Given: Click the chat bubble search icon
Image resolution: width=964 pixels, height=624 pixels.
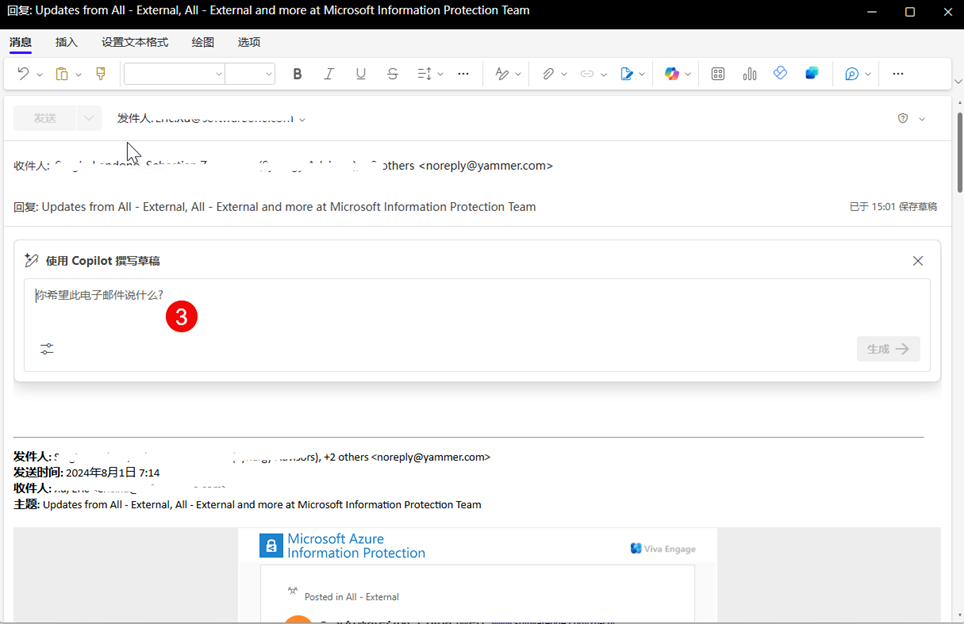Looking at the screenshot, I should pos(851,74).
